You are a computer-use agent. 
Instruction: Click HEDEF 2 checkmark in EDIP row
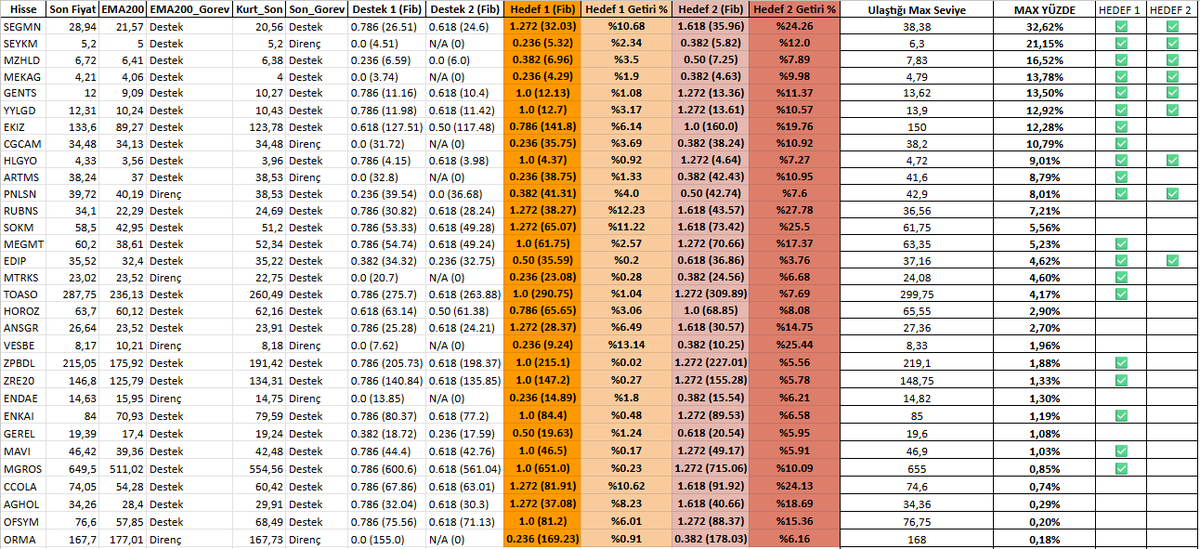click(1172, 260)
